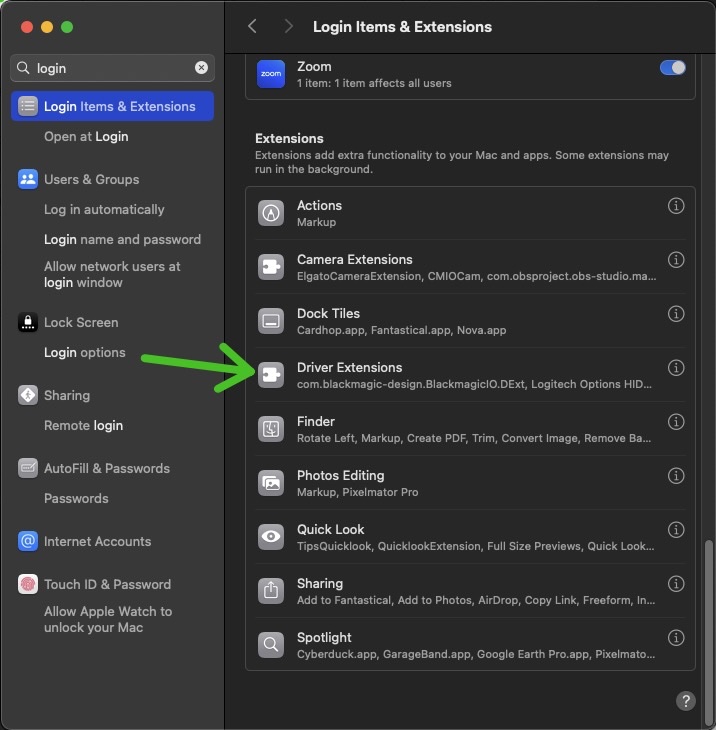
Task: Click the Spotlight magnifier icon
Action: (x=271, y=645)
